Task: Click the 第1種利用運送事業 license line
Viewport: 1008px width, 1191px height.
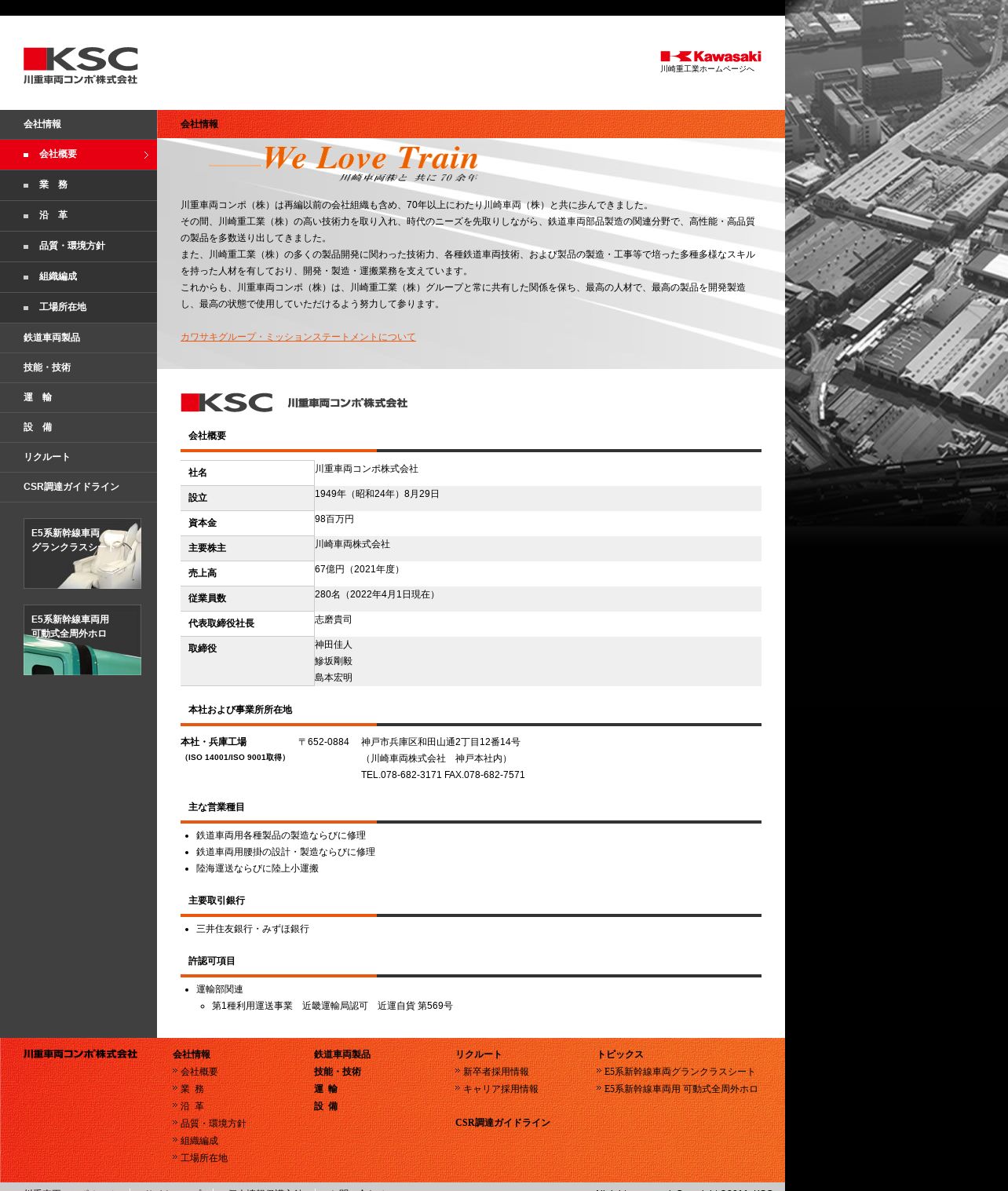Action: (332, 1006)
